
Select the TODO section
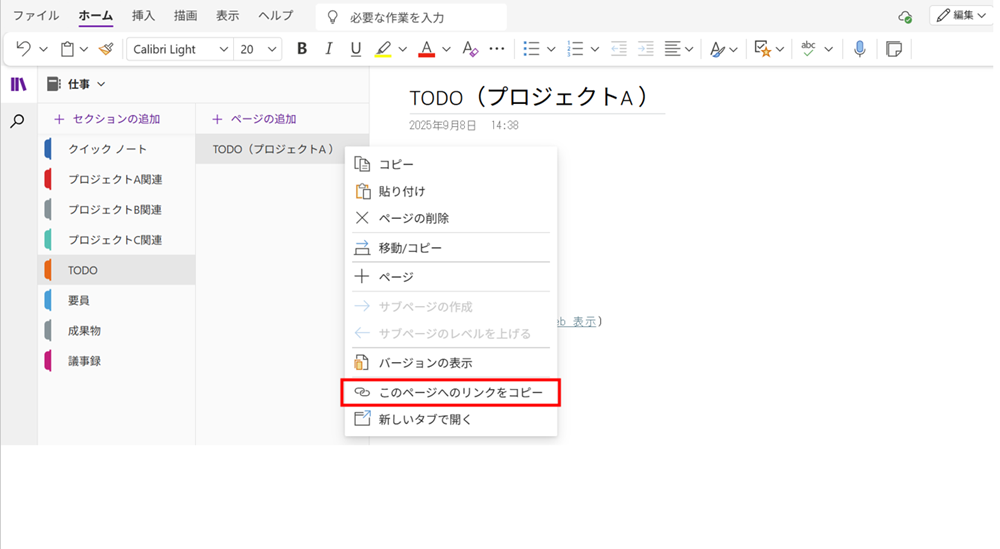(117, 270)
